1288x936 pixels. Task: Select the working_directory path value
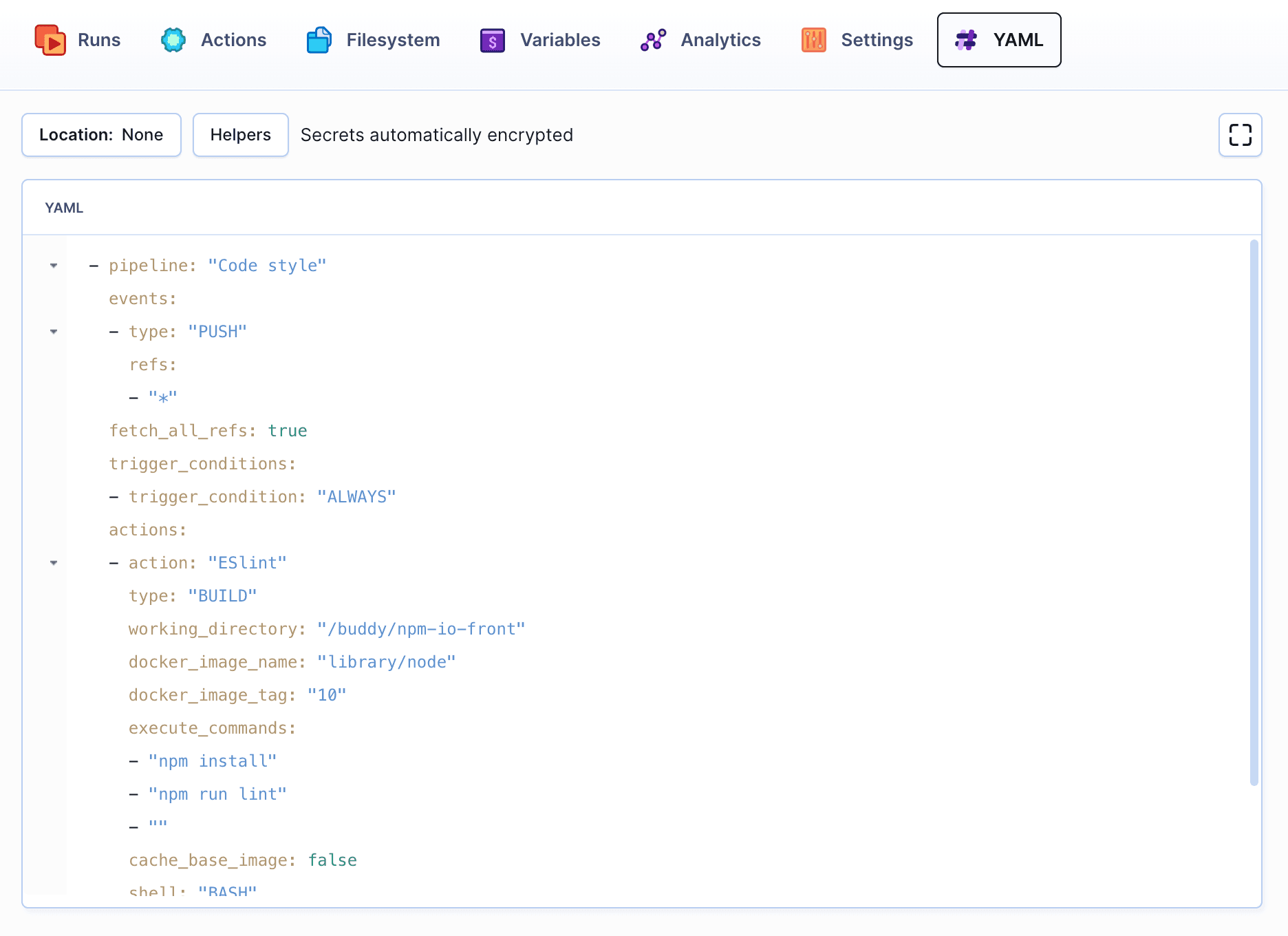(420, 628)
